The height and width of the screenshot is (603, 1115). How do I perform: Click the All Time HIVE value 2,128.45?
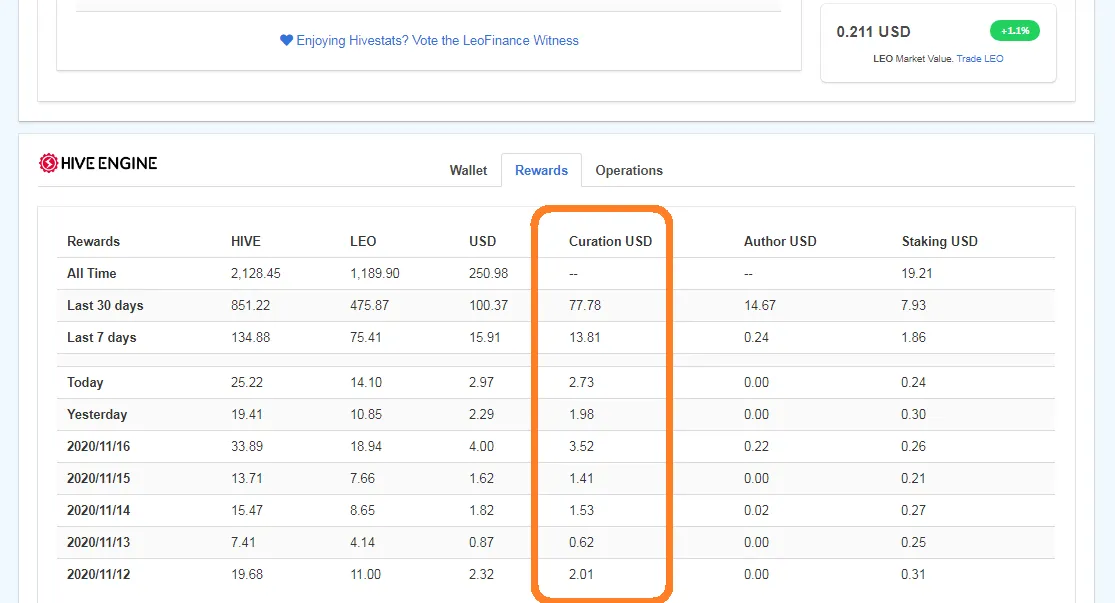[255, 273]
